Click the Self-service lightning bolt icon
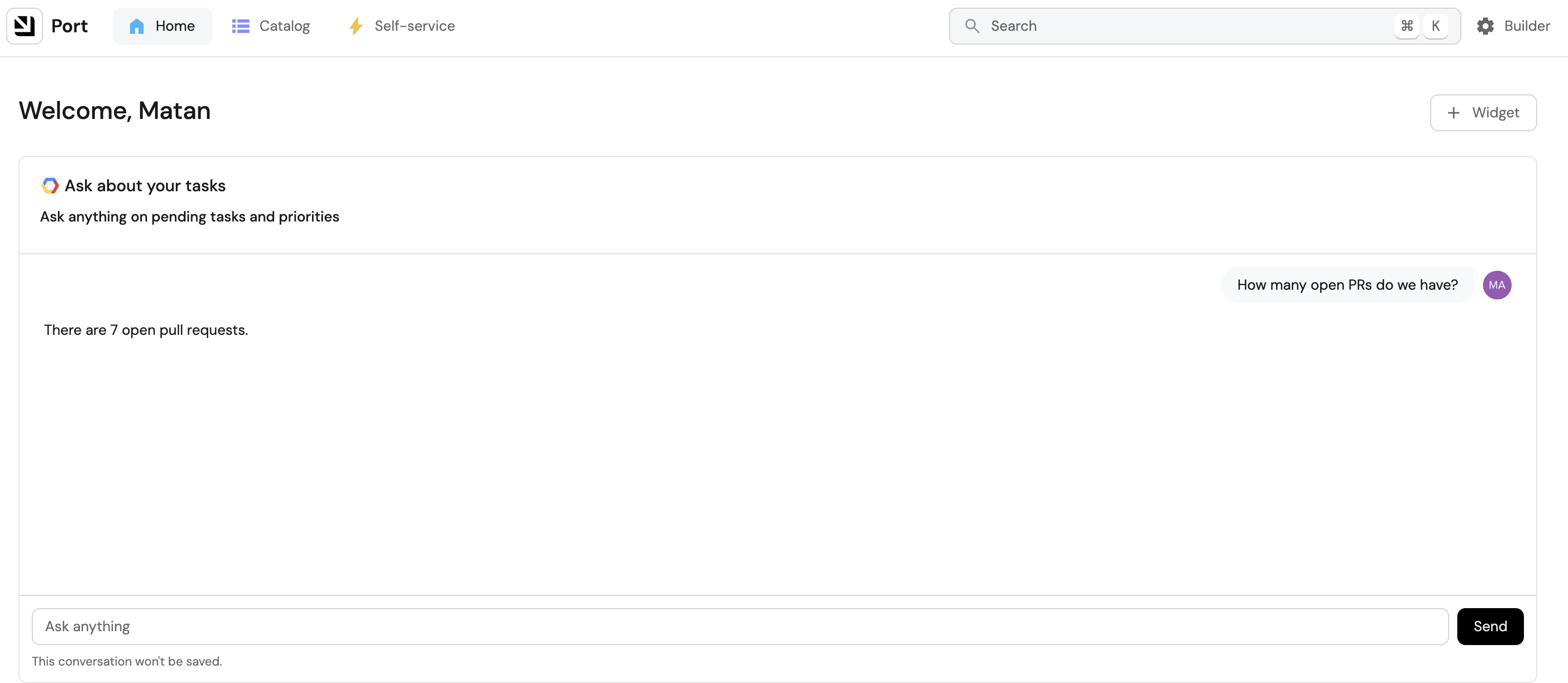1568x683 pixels. (x=356, y=26)
